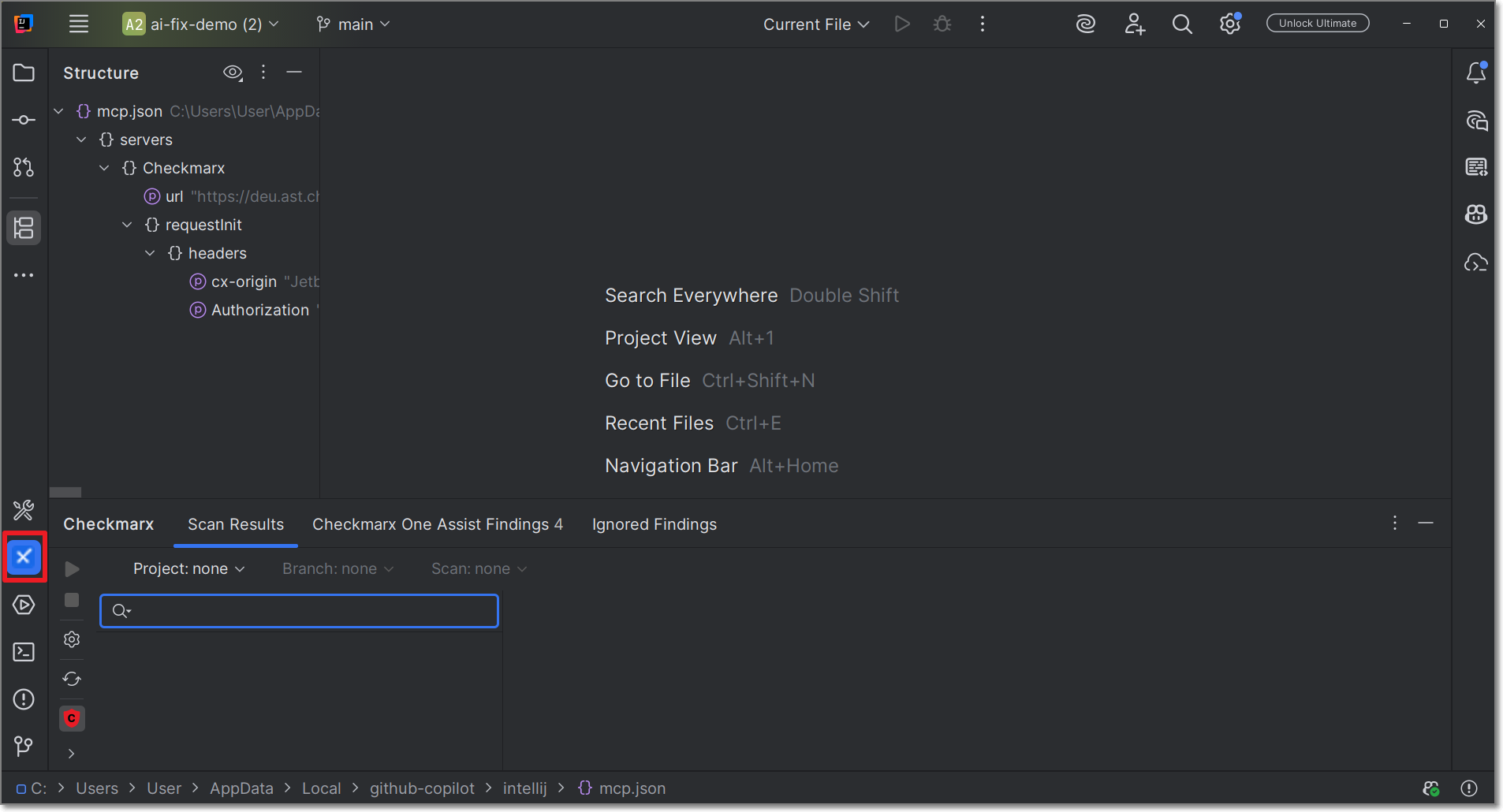Refresh the Checkmarx scan results

click(x=72, y=679)
